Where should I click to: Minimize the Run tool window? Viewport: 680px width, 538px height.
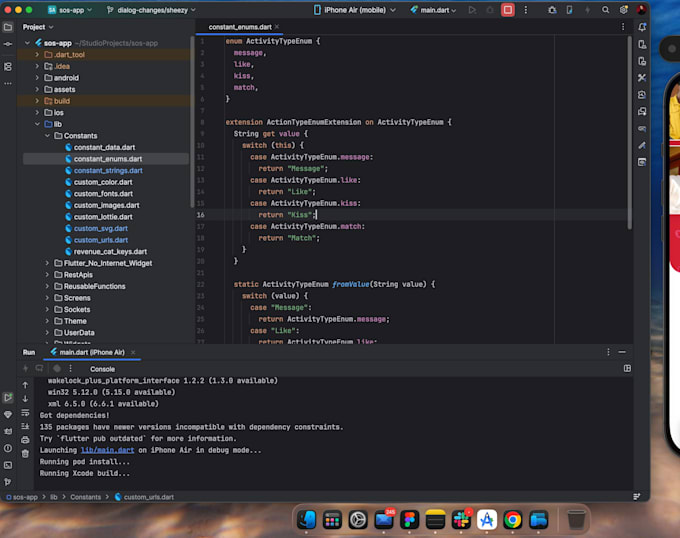622,352
